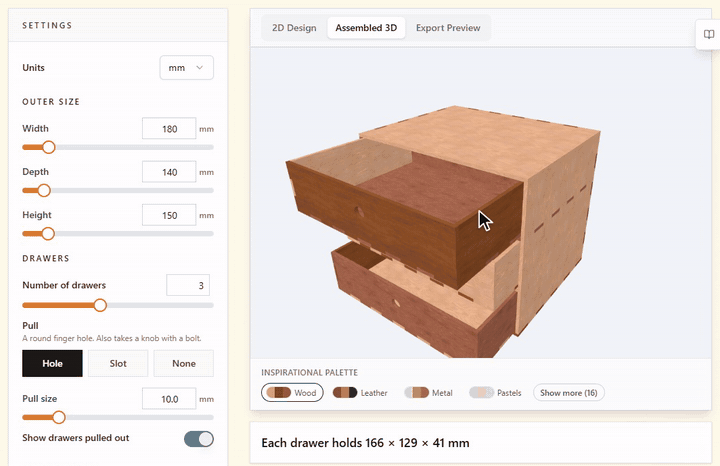Select the Pastels palette
720x466 pixels.
click(x=495, y=393)
